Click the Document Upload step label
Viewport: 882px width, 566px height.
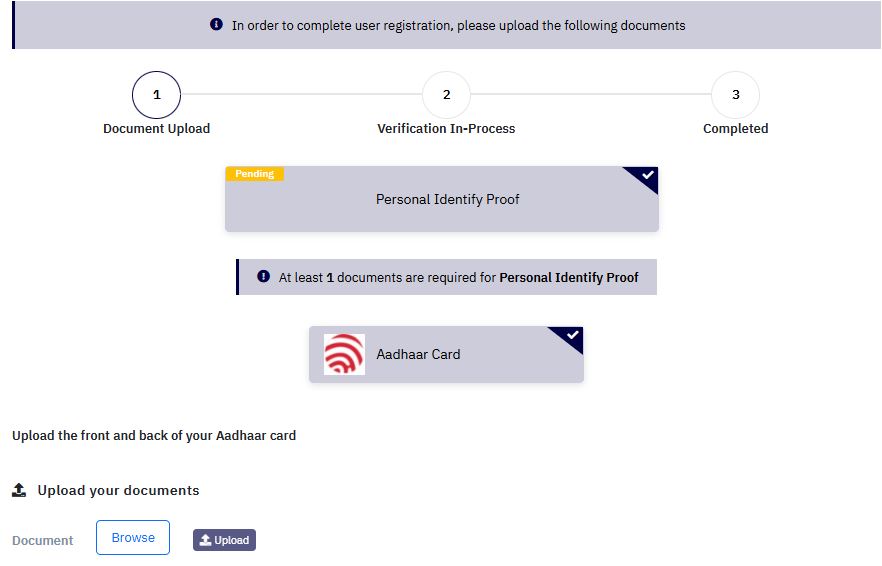(156, 129)
